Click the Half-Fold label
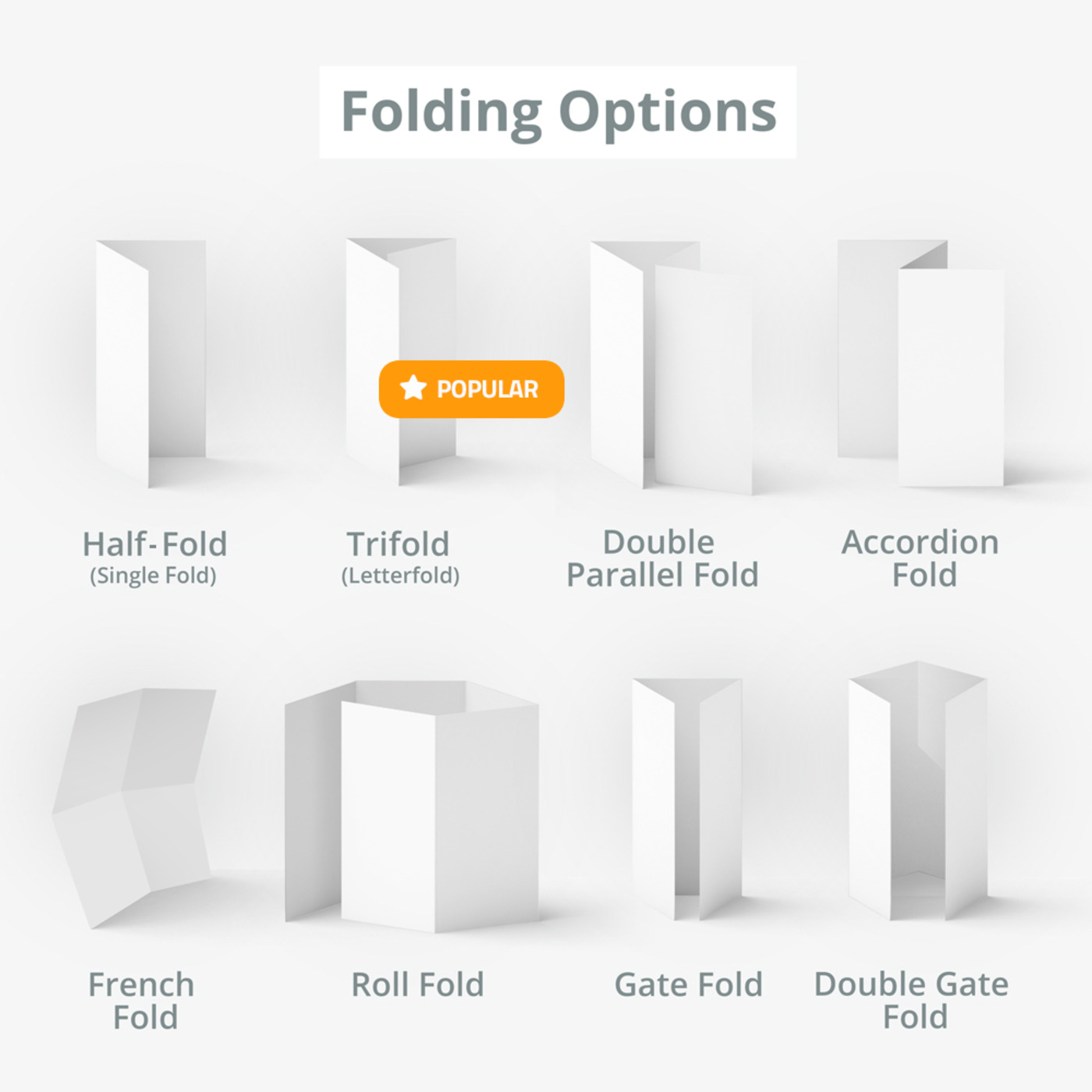Screen dimensions: 1092x1092 [154, 544]
